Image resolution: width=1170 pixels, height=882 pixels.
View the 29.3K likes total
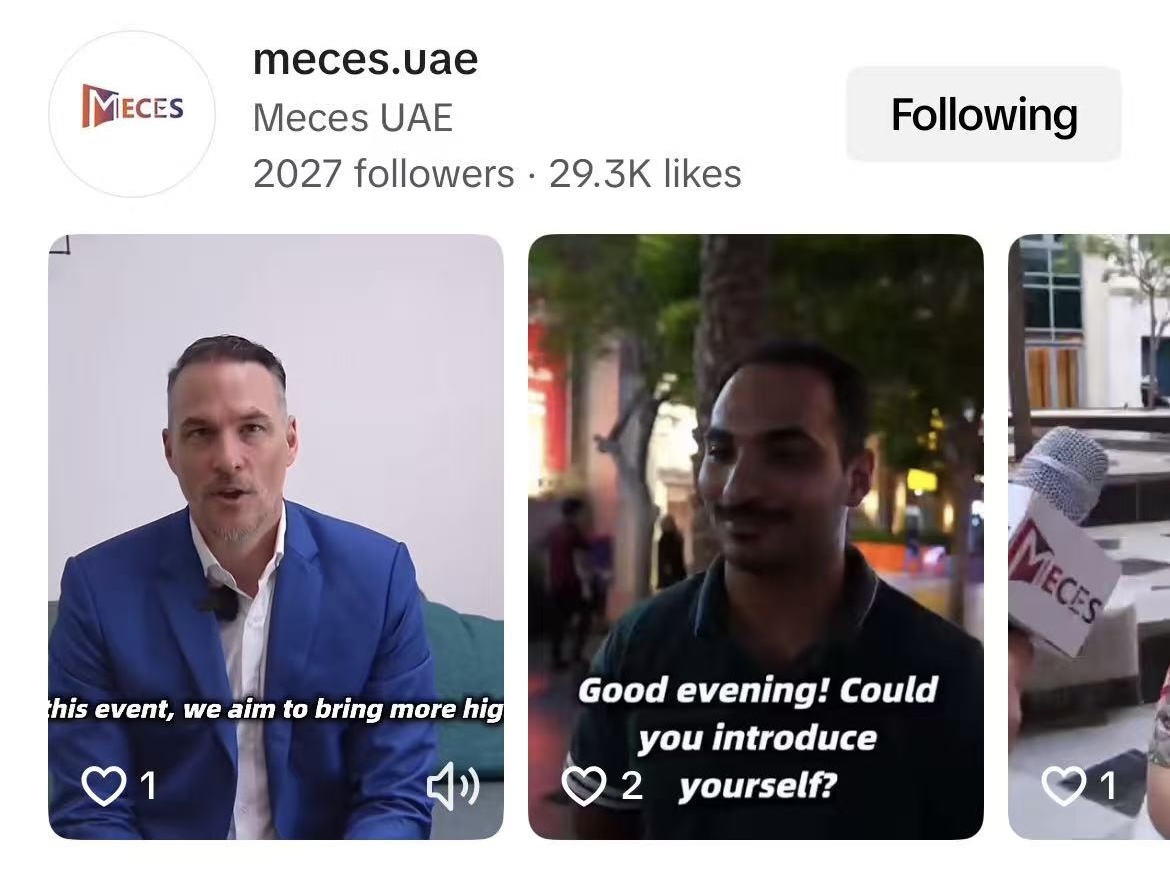[x=645, y=174]
